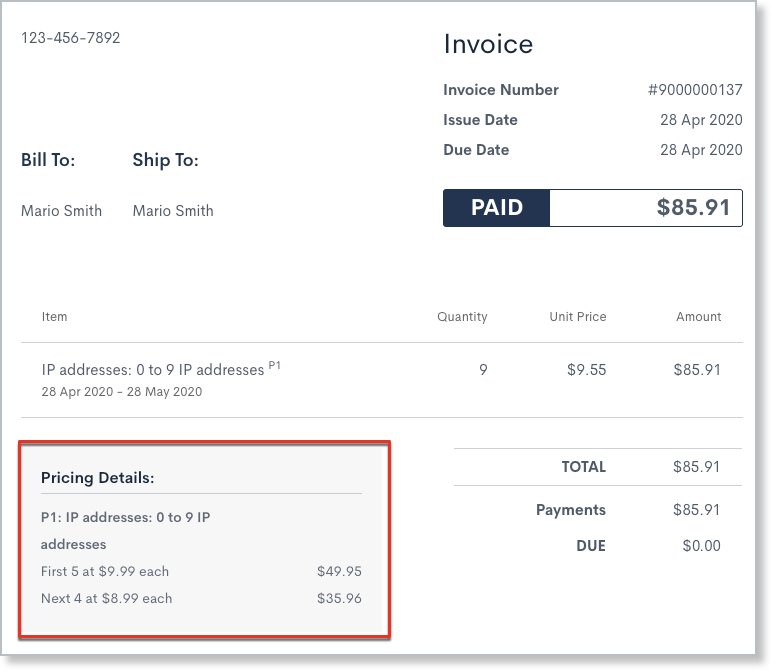
Task: Click the IP addresses line item
Action: tap(153, 370)
